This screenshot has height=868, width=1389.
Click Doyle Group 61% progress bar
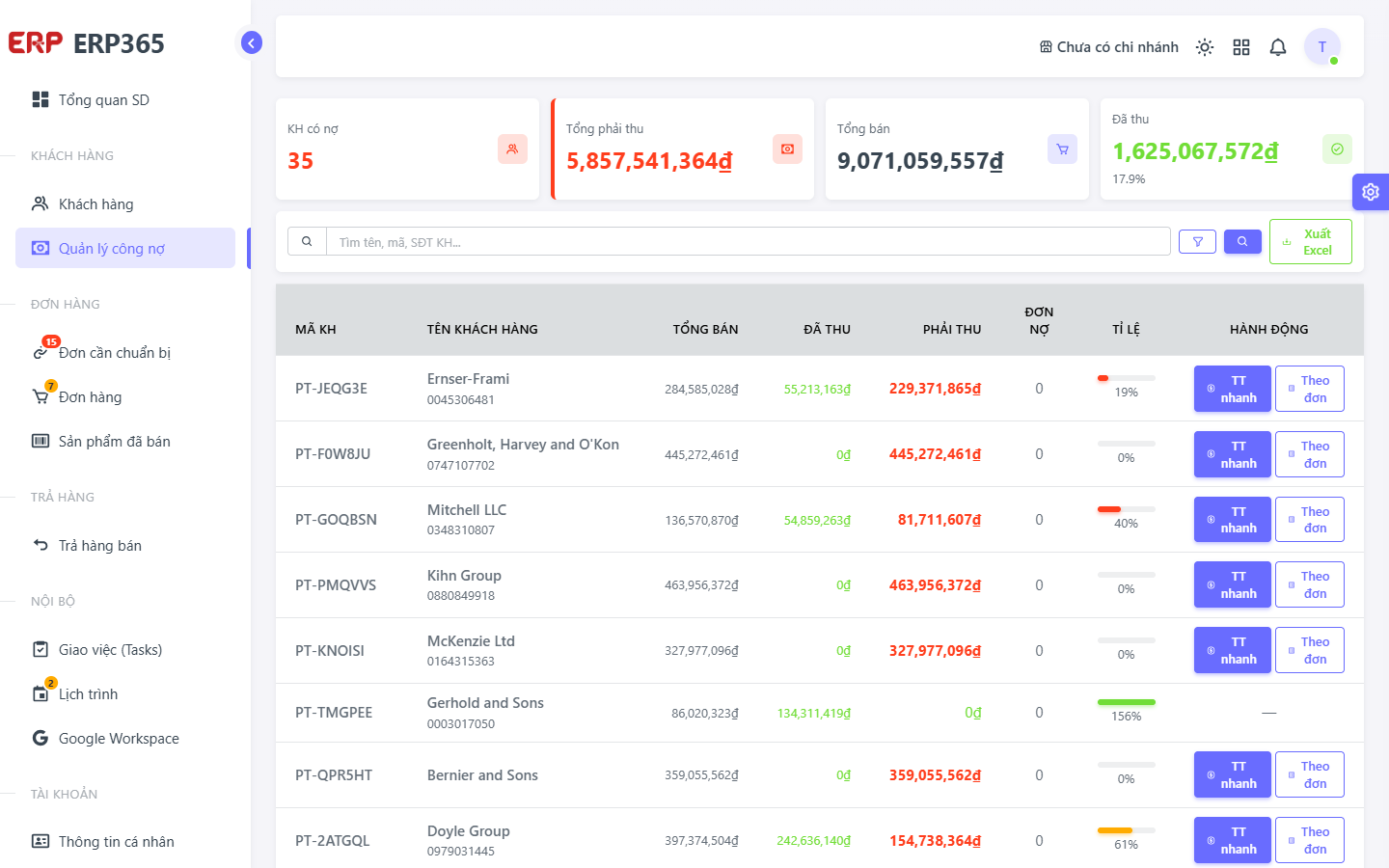coord(1126,830)
